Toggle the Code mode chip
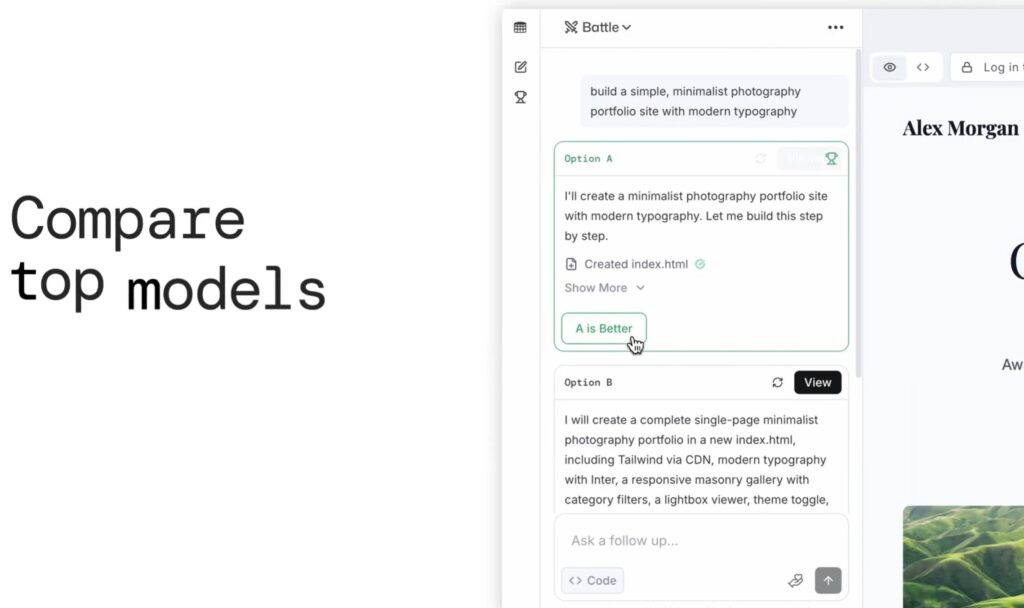This screenshot has width=1024, height=608. (592, 580)
